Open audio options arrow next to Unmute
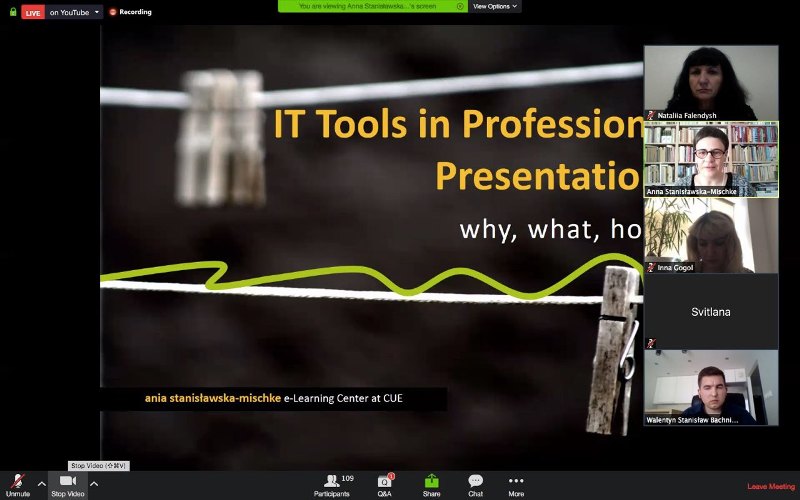800x500 pixels. click(42, 484)
